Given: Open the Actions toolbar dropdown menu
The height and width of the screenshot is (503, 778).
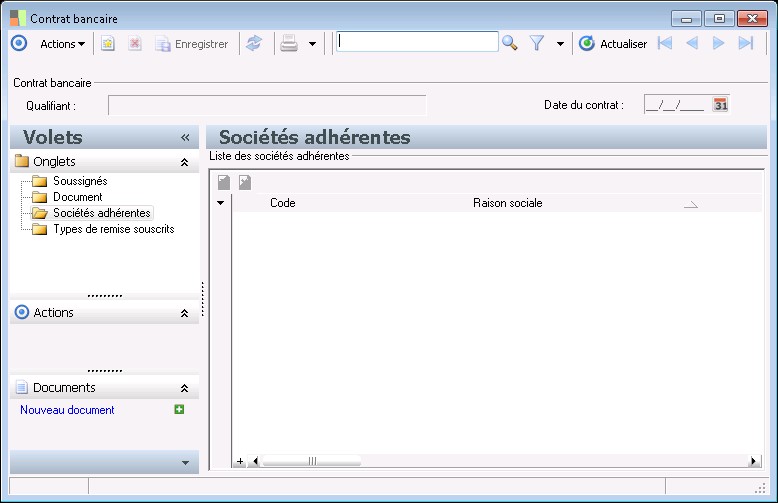Looking at the screenshot, I should pyautogui.click(x=63, y=44).
